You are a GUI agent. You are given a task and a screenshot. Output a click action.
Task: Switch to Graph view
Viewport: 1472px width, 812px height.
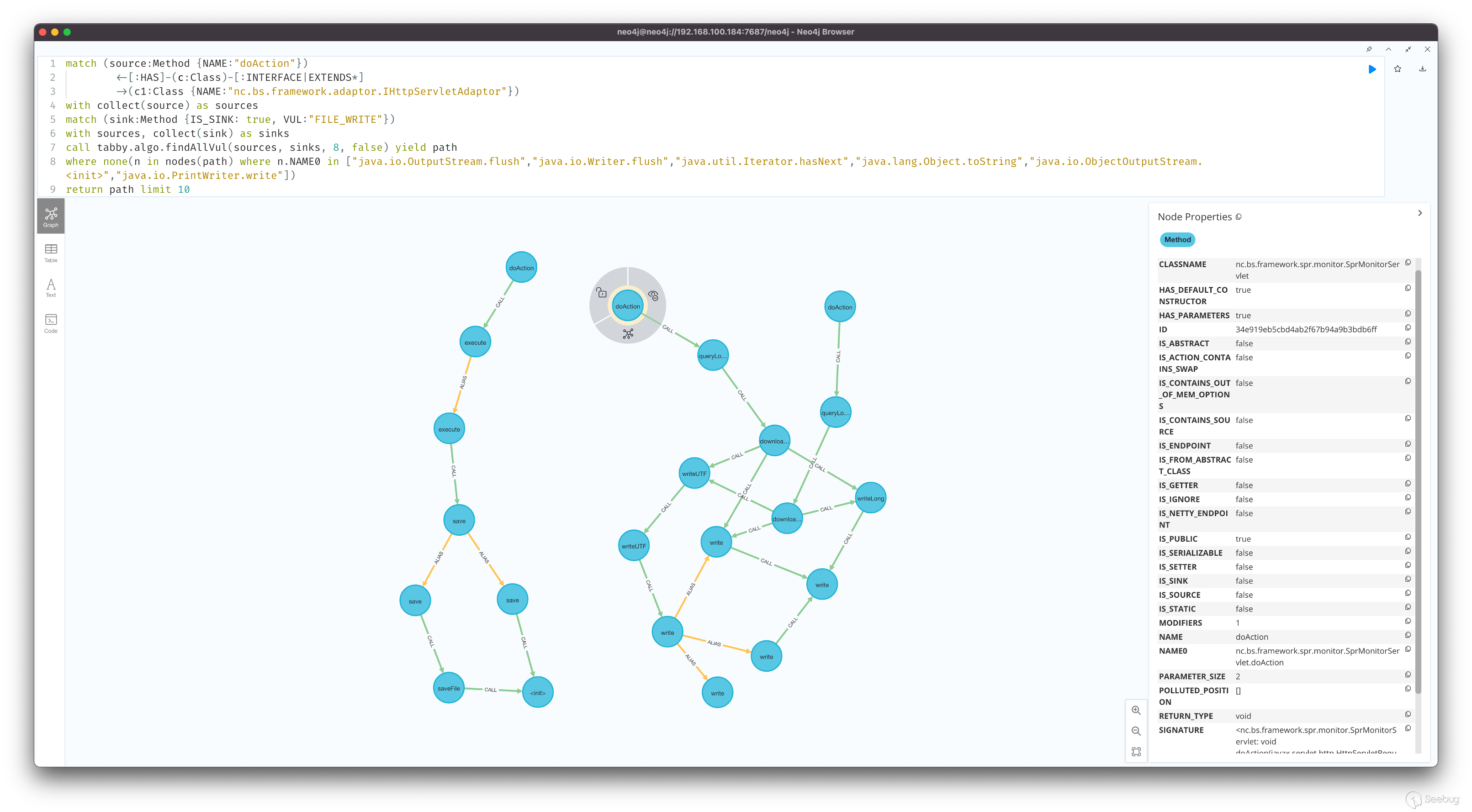click(51, 217)
